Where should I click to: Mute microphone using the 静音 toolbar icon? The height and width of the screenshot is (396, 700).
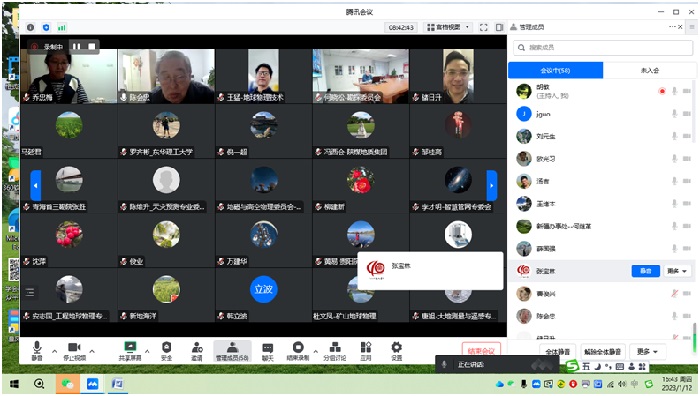[x=37, y=350]
